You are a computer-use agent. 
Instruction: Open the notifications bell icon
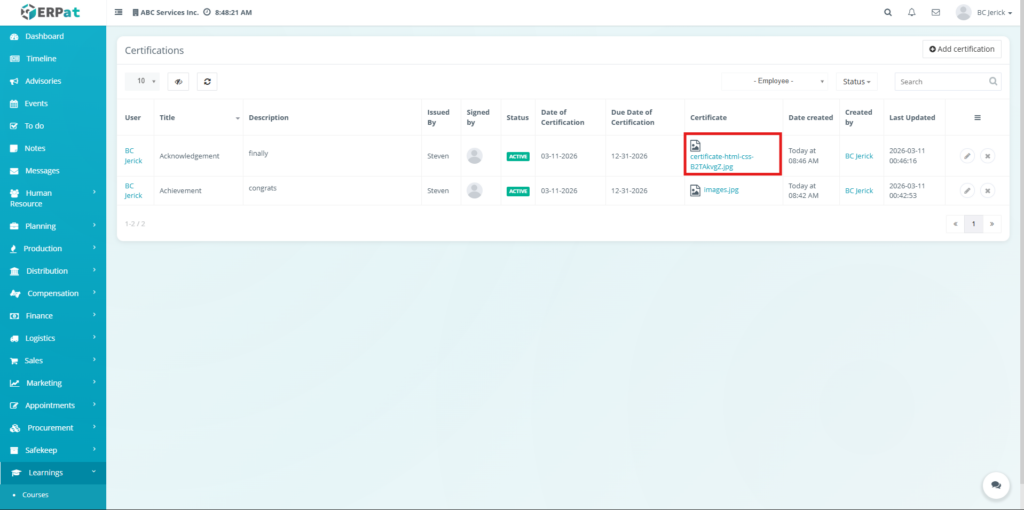[x=912, y=12]
